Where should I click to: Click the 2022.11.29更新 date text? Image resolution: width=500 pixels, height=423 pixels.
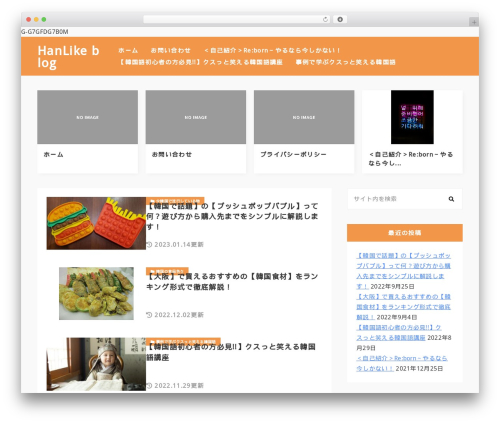[x=179, y=385]
